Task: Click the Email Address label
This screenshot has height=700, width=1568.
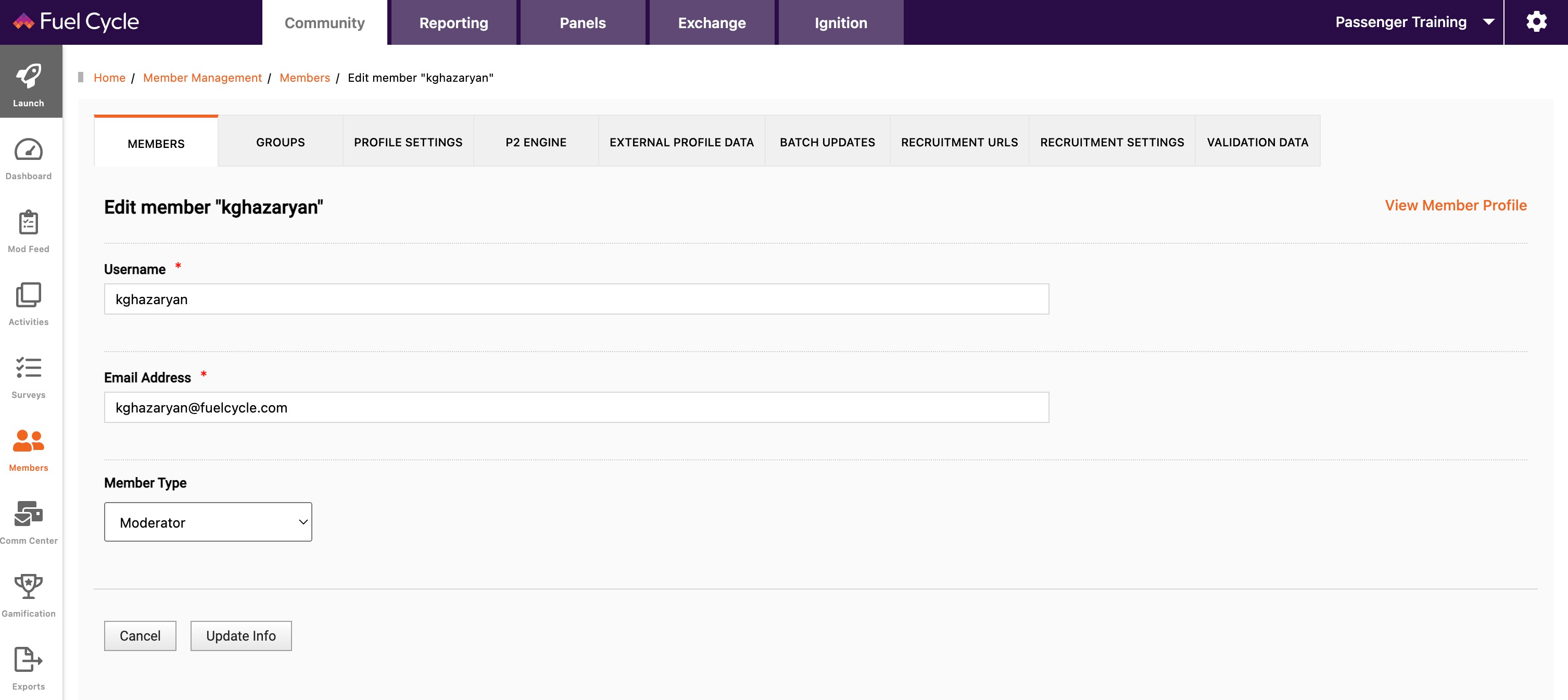Action: point(147,378)
